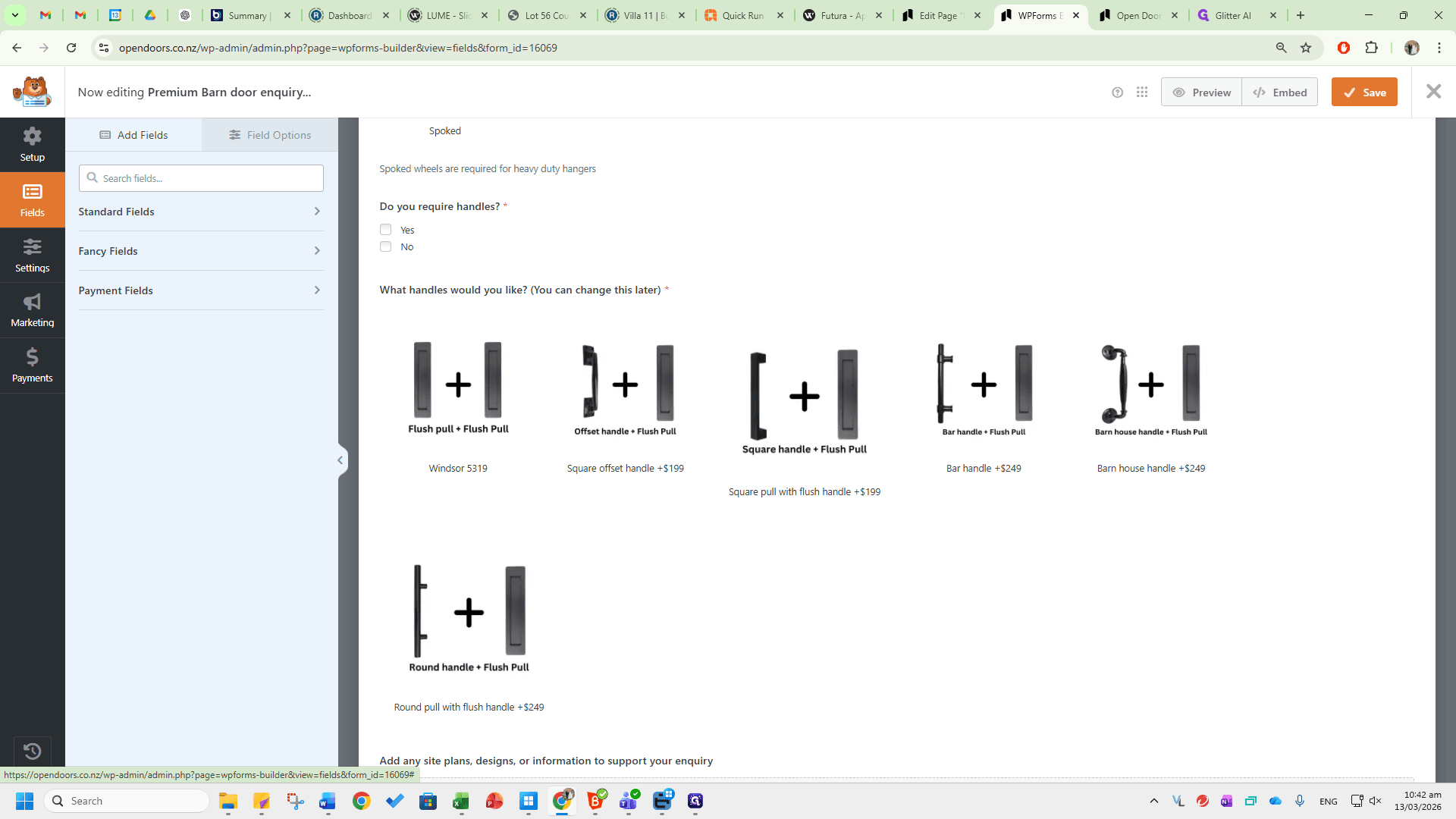
Task: Click the browser address bar URL
Action: tap(337, 48)
